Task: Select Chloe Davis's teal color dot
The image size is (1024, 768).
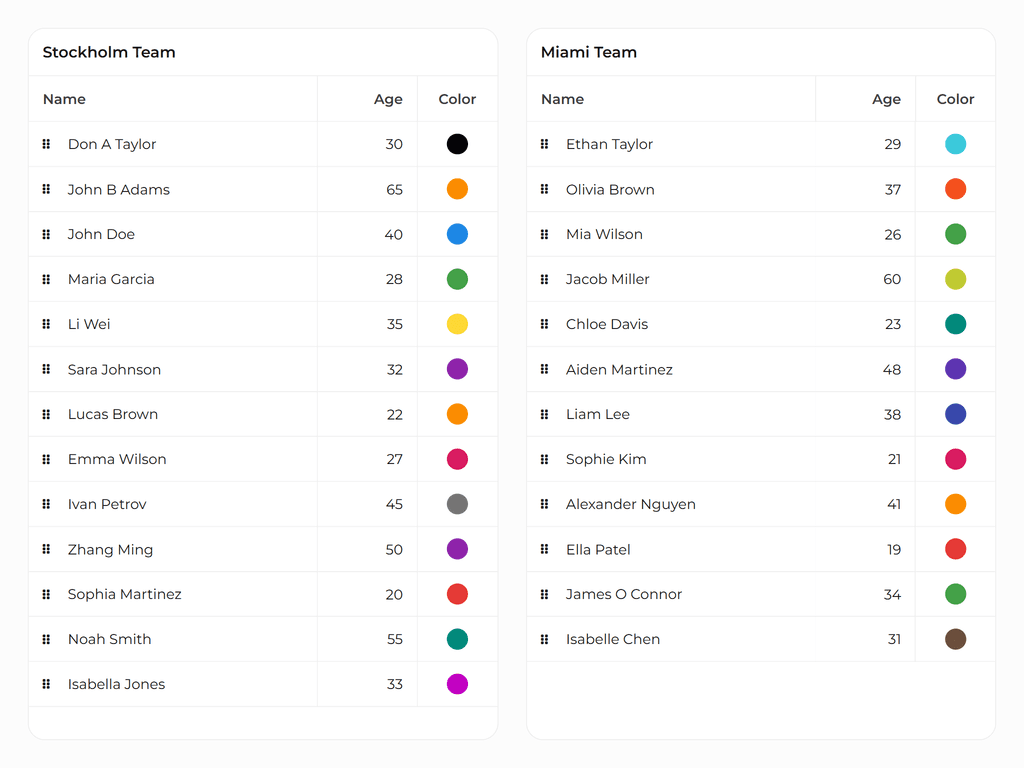Action: pyautogui.click(x=955, y=324)
